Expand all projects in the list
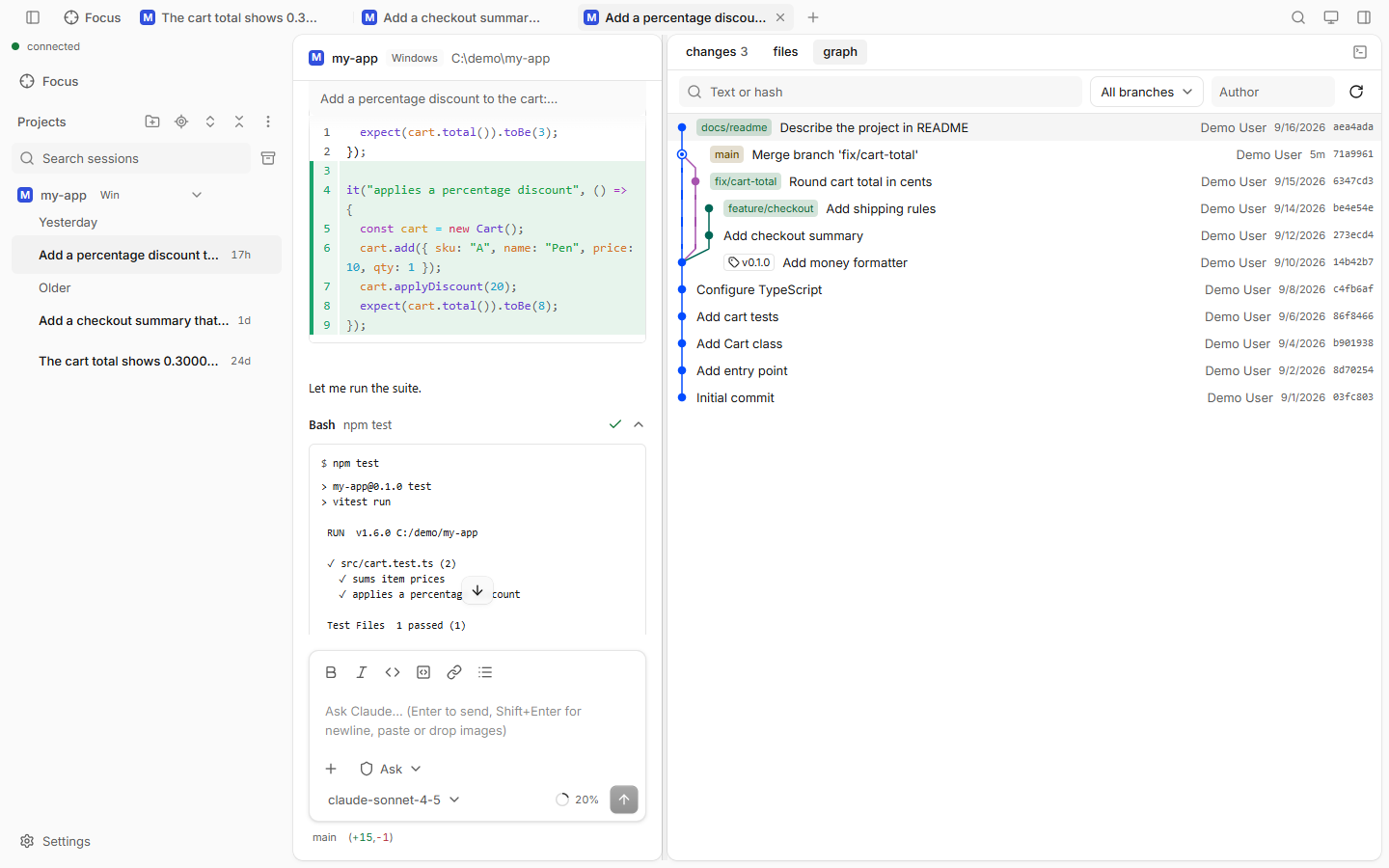 [x=210, y=122]
